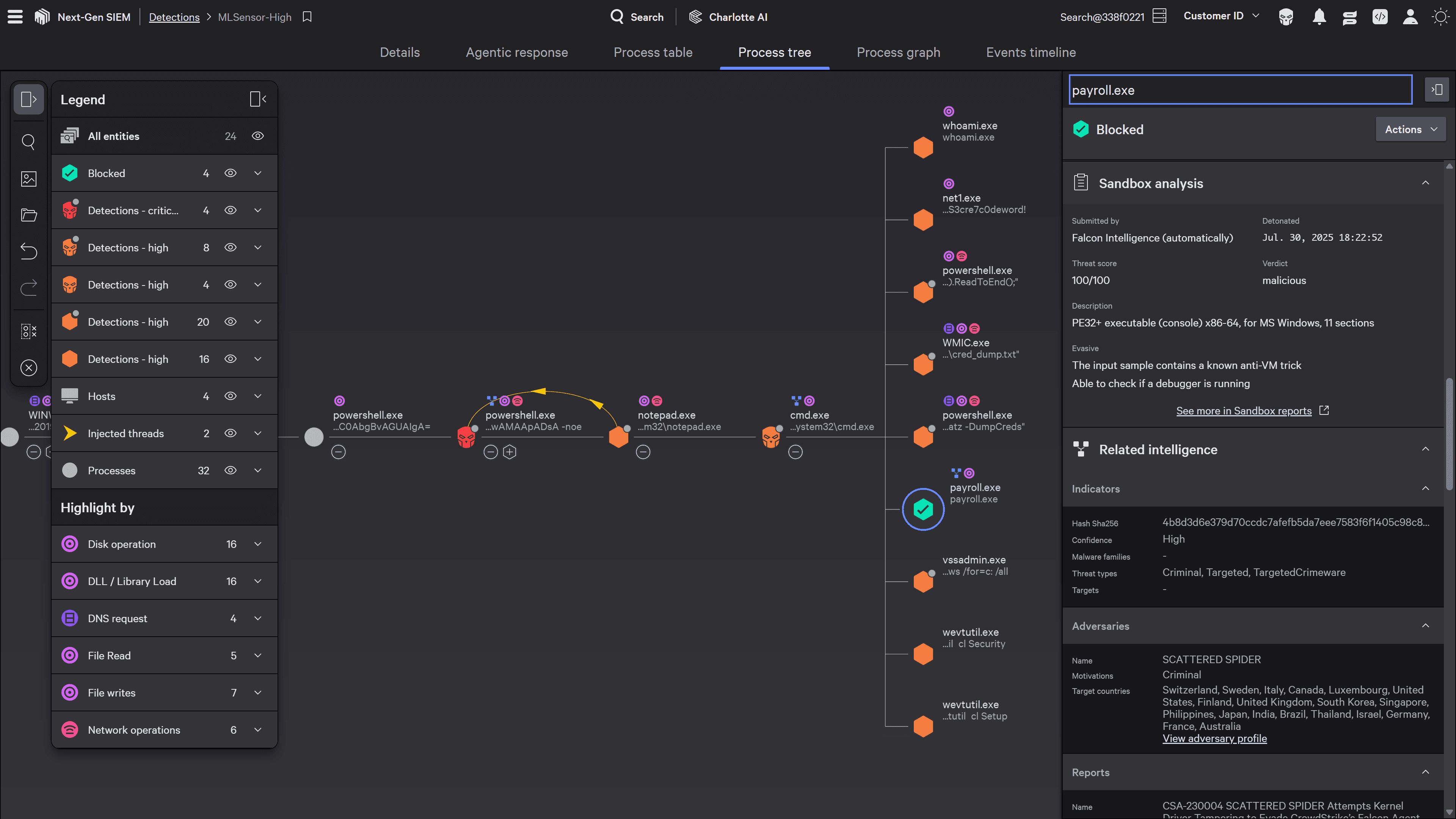This screenshot has width=1456, height=819.
Task: Expand the Network operations row
Action: (x=258, y=730)
